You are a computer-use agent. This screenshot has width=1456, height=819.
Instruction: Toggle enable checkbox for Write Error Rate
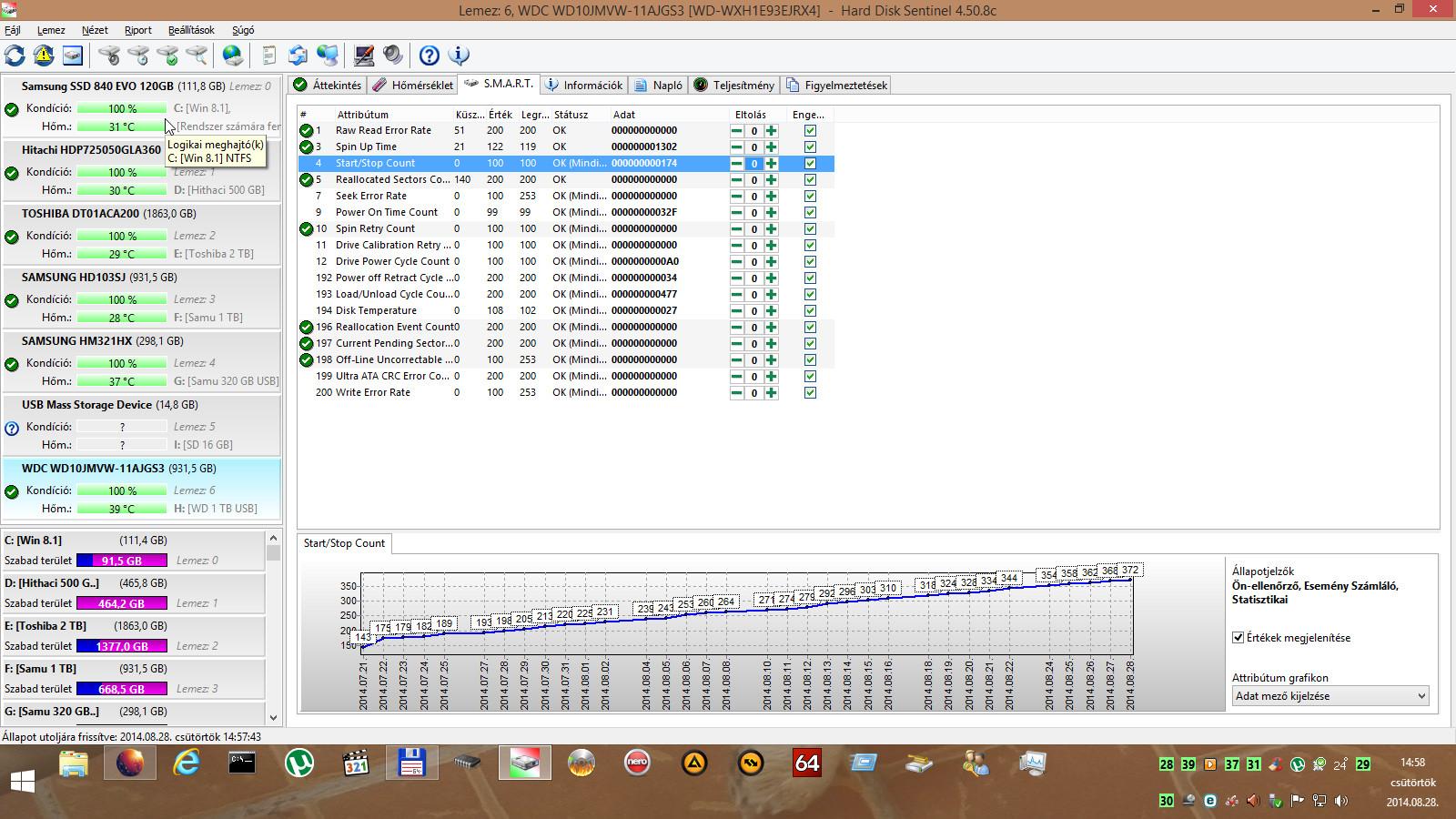pyautogui.click(x=810, y=392)
